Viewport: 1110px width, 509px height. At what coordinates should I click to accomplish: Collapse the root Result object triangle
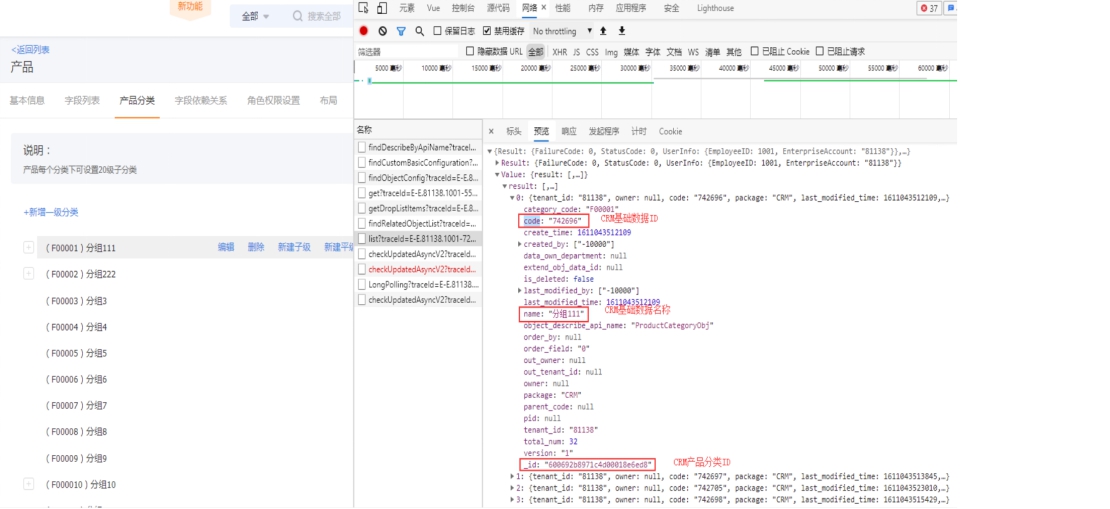click(x=490, y=151)
